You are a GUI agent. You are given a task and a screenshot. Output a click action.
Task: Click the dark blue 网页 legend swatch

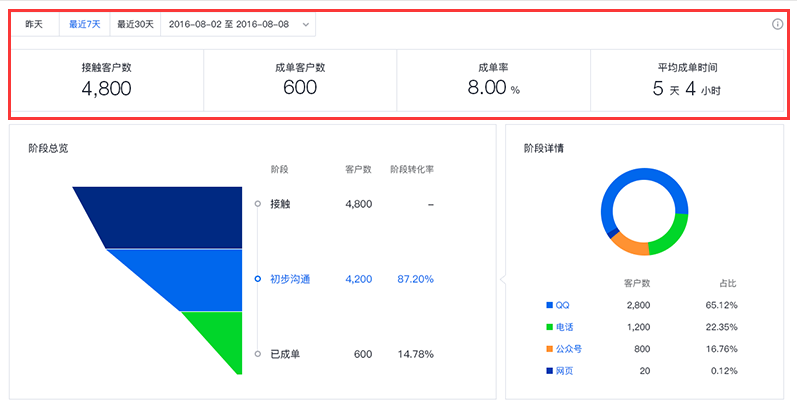[x=549, y=371]
